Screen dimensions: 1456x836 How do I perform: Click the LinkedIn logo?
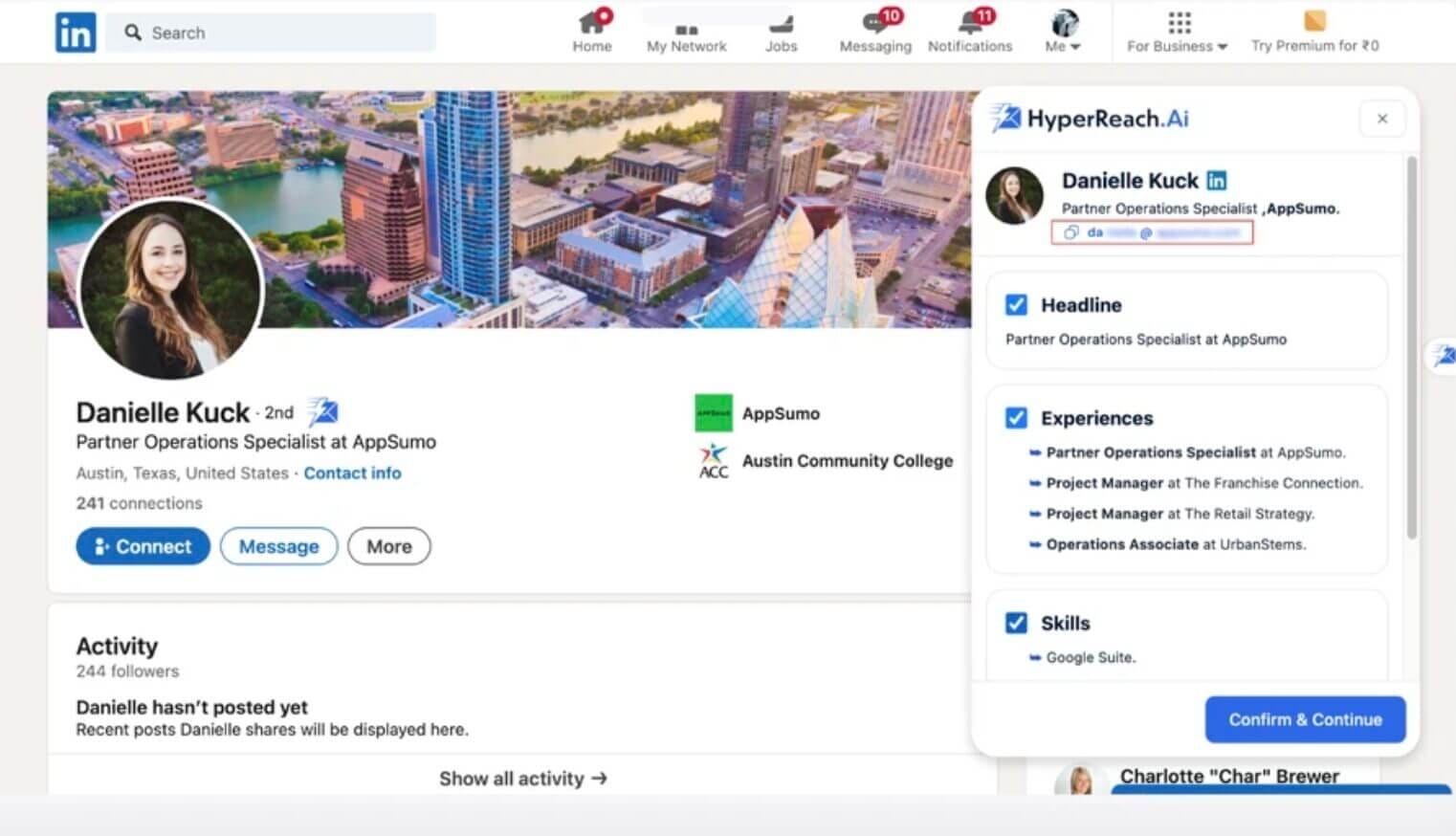pos(76,33)
